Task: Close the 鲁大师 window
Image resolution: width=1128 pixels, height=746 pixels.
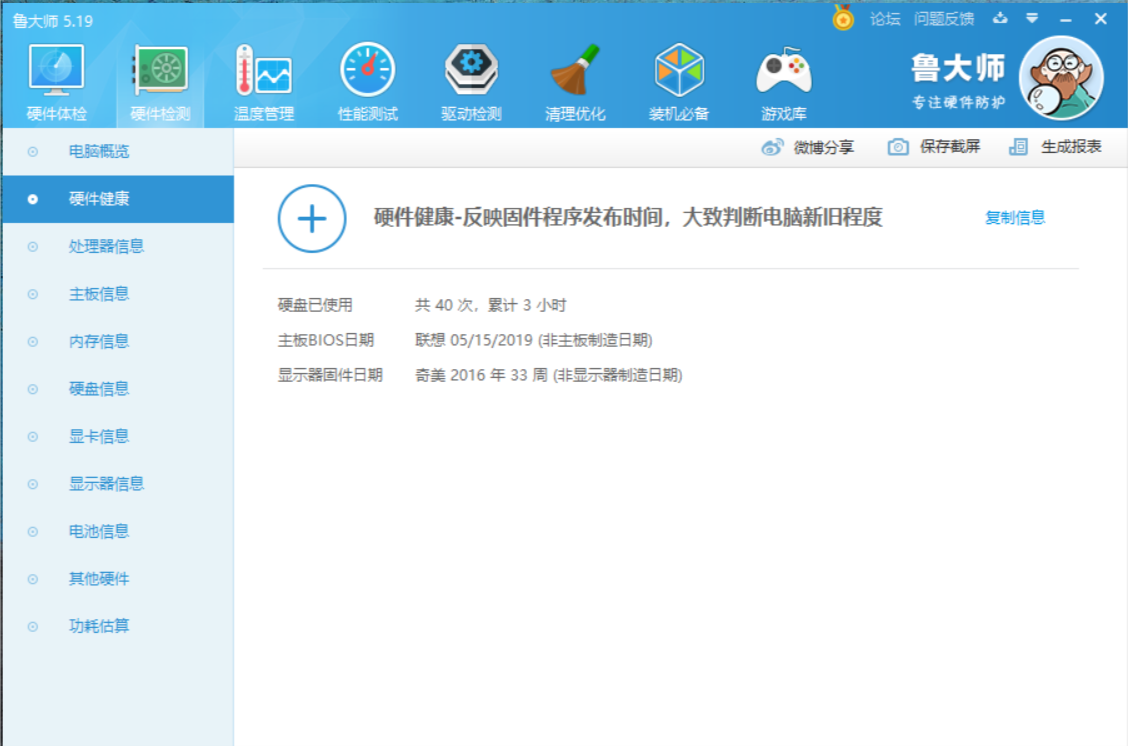Action: 1101,19
